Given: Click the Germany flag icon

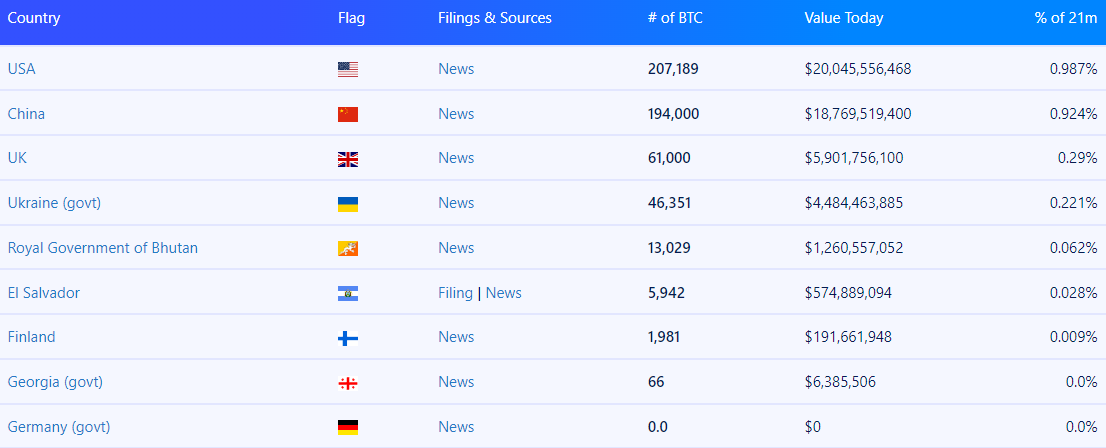Looking at the screenshot, I should (x=347, y=428).
